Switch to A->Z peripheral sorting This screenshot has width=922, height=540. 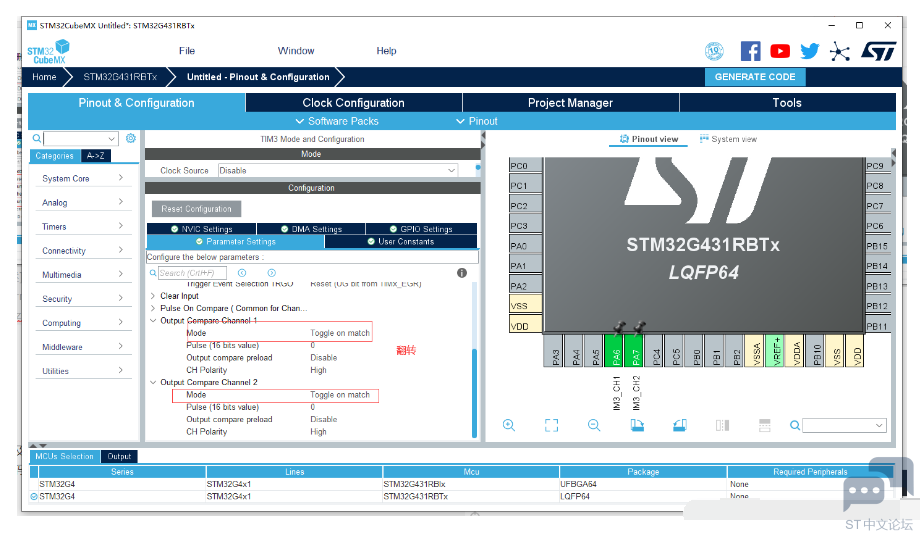[96, 156]
